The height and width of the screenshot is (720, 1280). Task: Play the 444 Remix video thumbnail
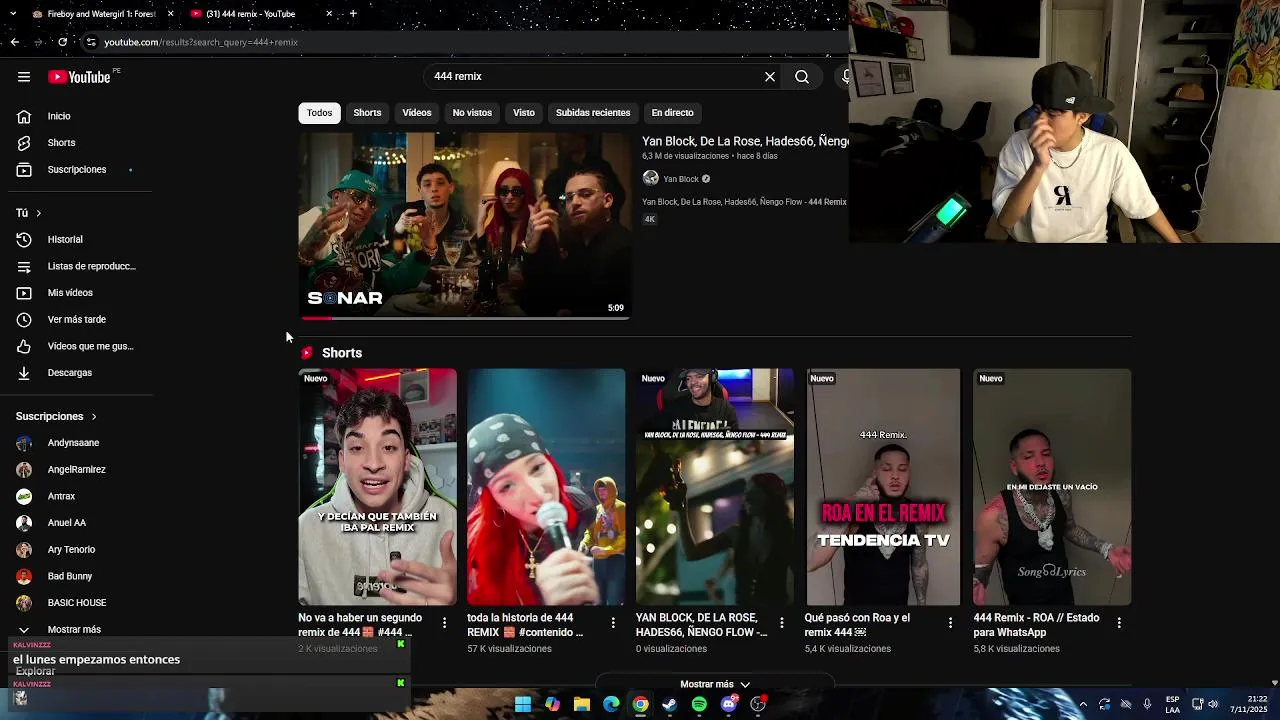click(x=464, y=225)
